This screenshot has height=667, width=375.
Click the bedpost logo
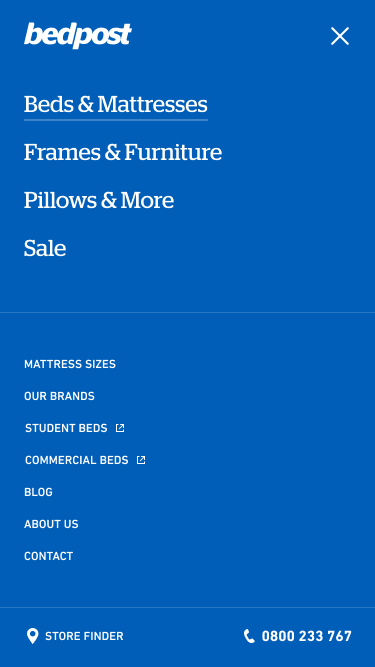click(x=77, y=35)
